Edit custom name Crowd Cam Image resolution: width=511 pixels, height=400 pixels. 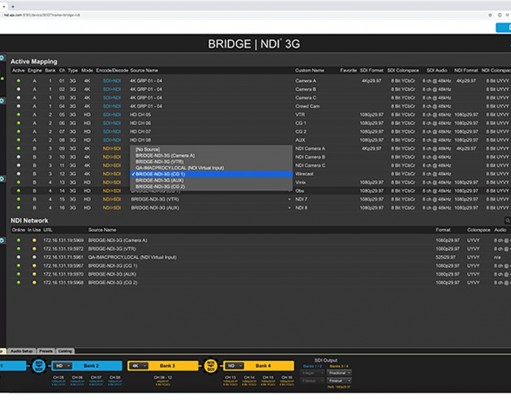pos(307,106)
